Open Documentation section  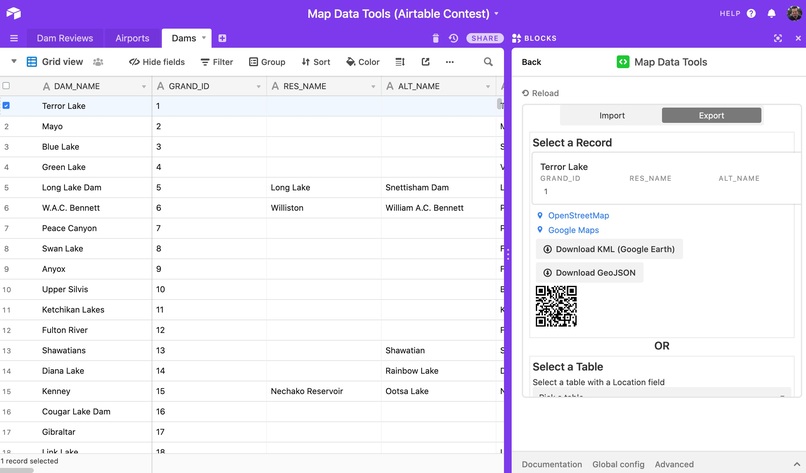(552, 464)
